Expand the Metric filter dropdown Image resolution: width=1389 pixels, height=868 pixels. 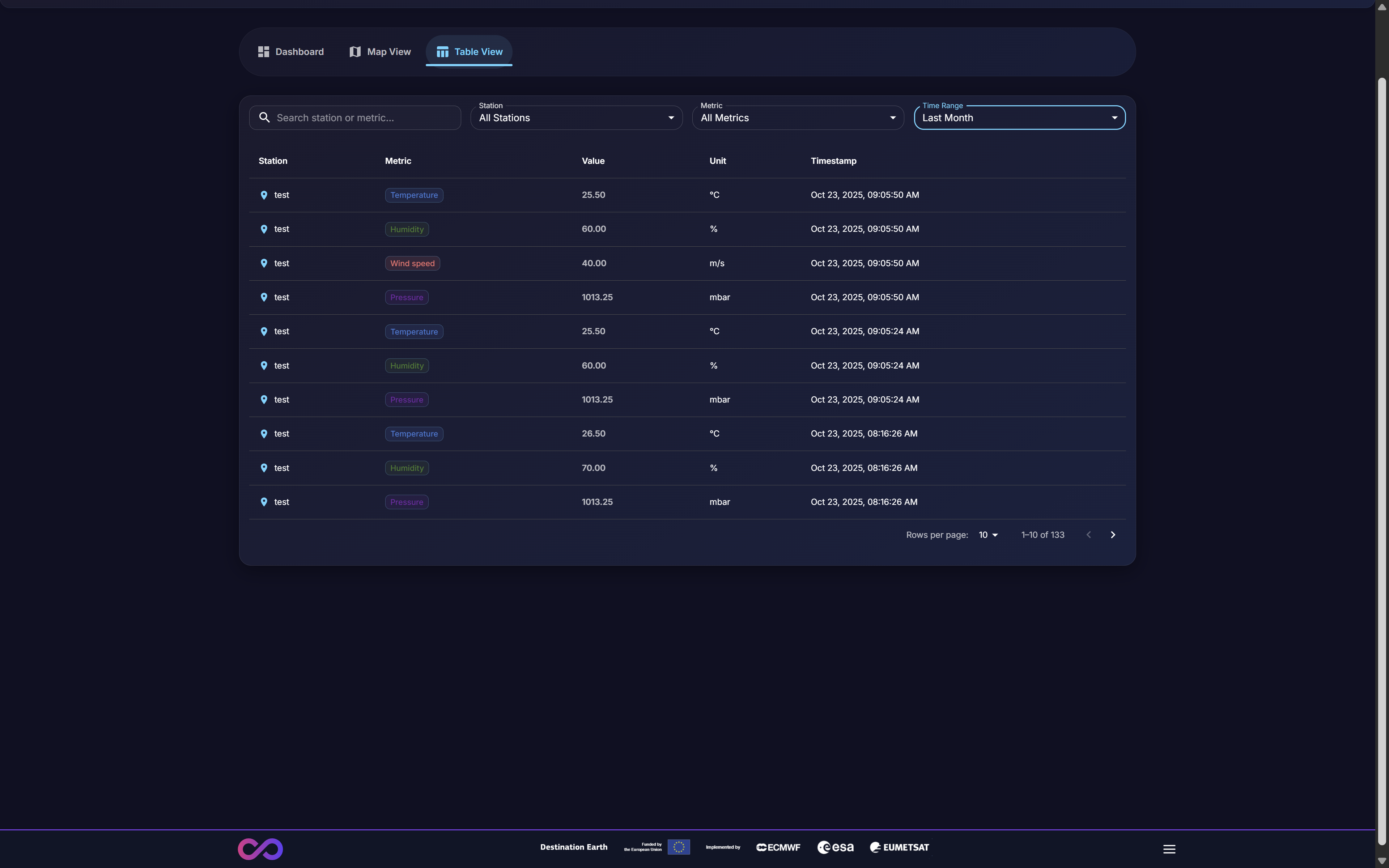point(798,118)
